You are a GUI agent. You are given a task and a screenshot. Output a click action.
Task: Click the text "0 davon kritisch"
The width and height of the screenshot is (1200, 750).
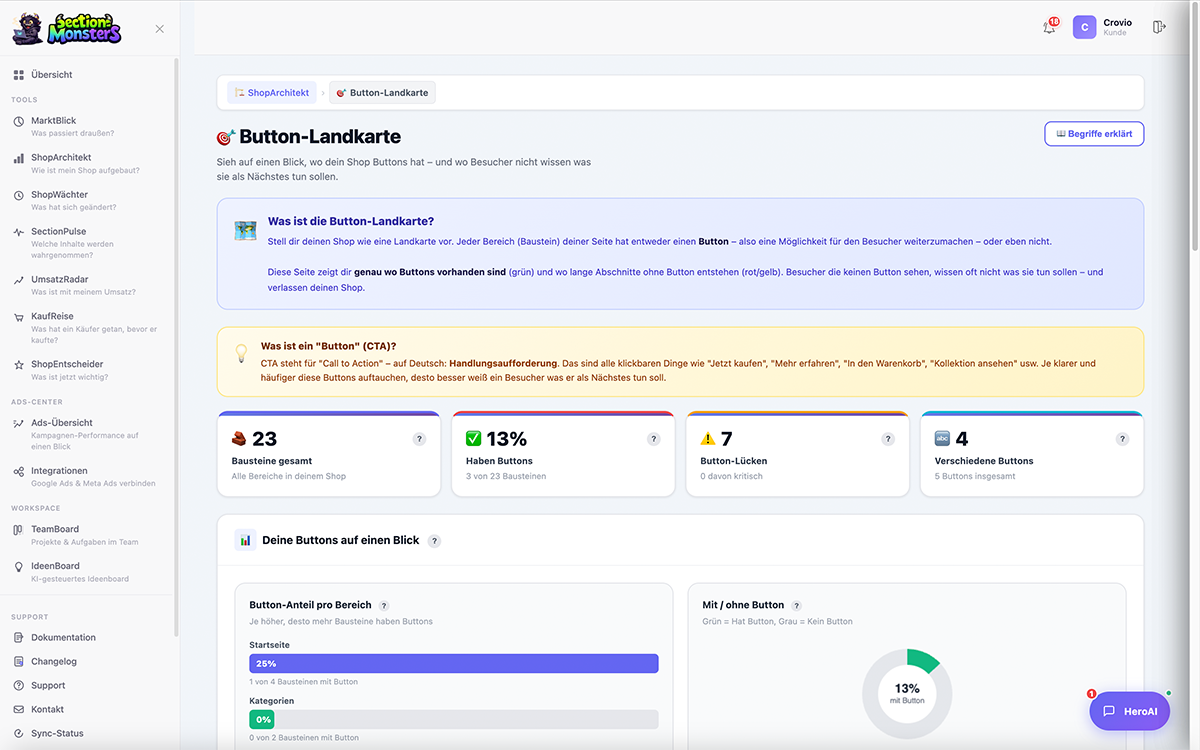pyautogui.click(x=732, y=476)
